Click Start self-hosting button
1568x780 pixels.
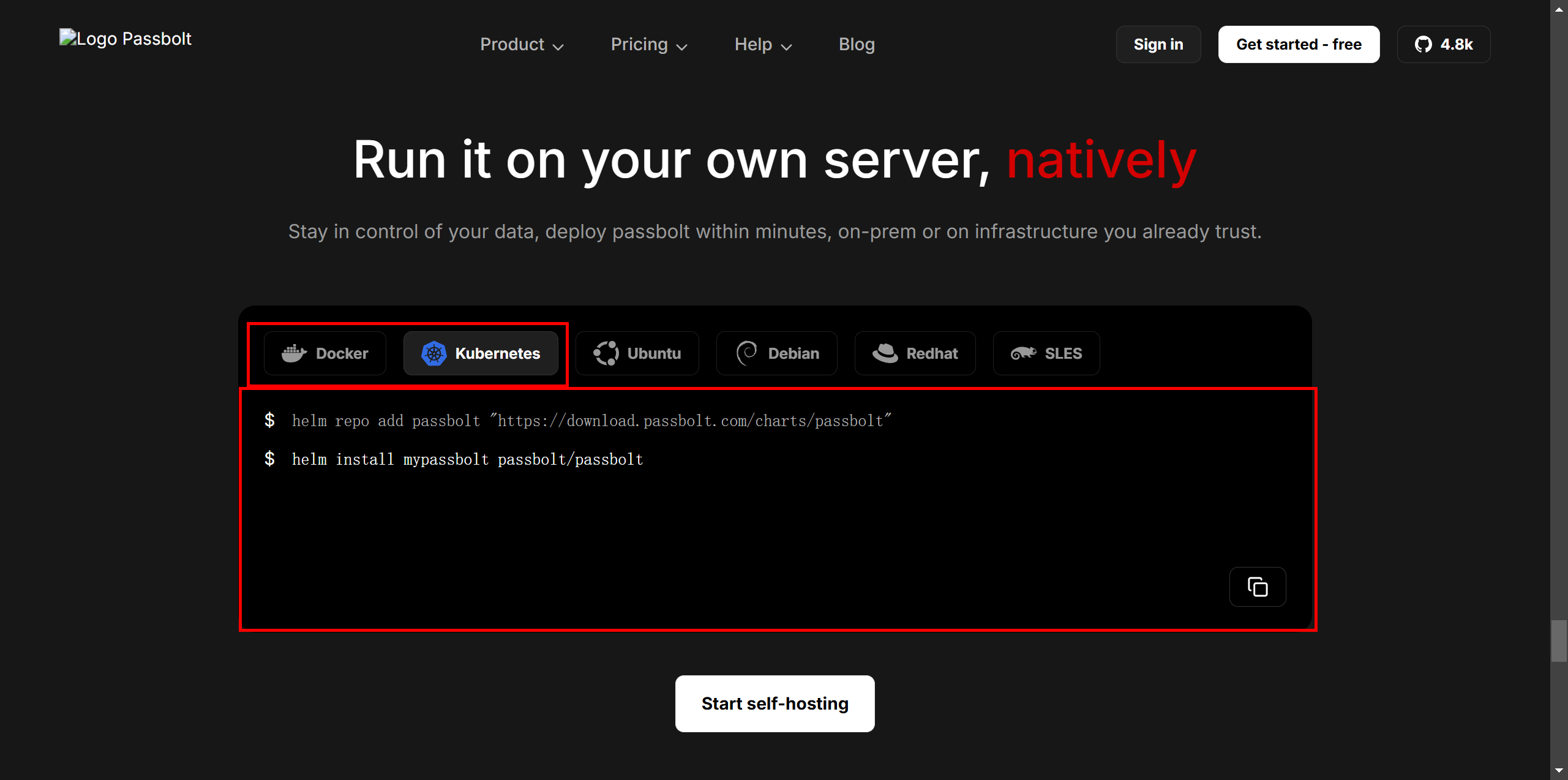[x=775, y=703]
